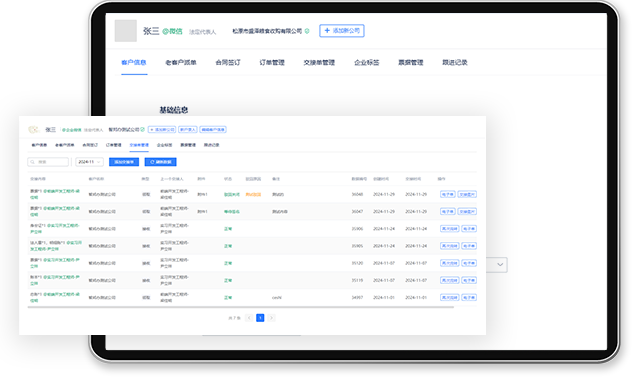Click the first action button in the 36048 row
Screen dimensions: 632x379
tap(447, 194)
